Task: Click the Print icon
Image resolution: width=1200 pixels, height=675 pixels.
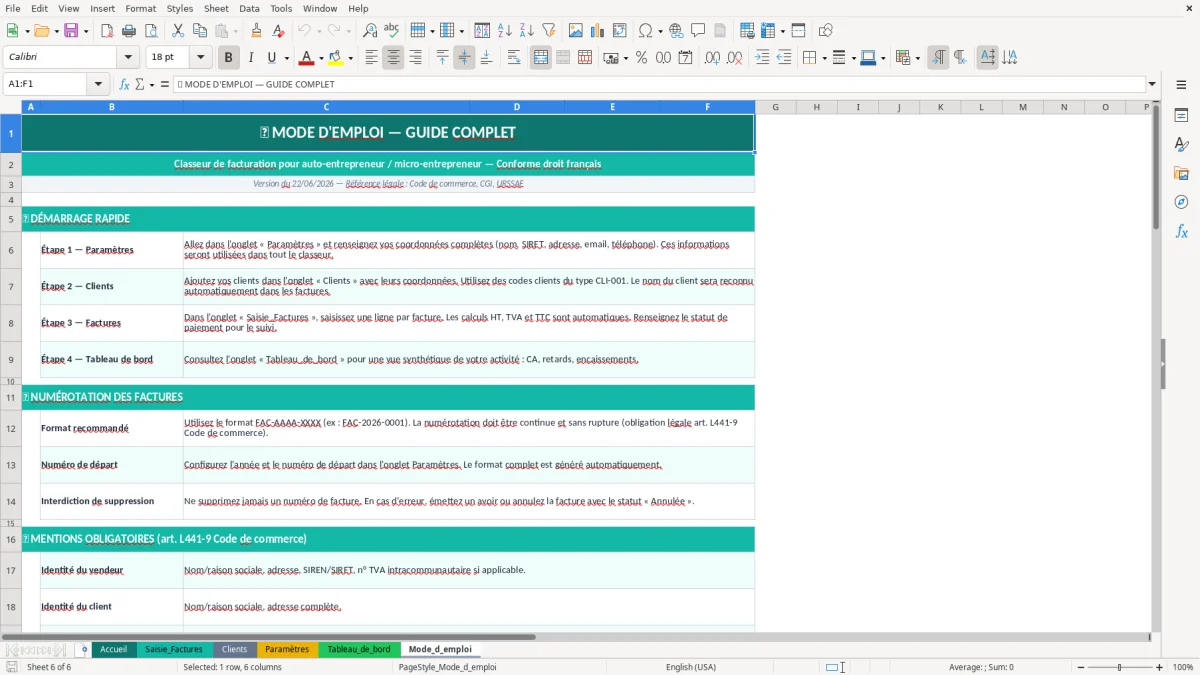Action: 129,31
